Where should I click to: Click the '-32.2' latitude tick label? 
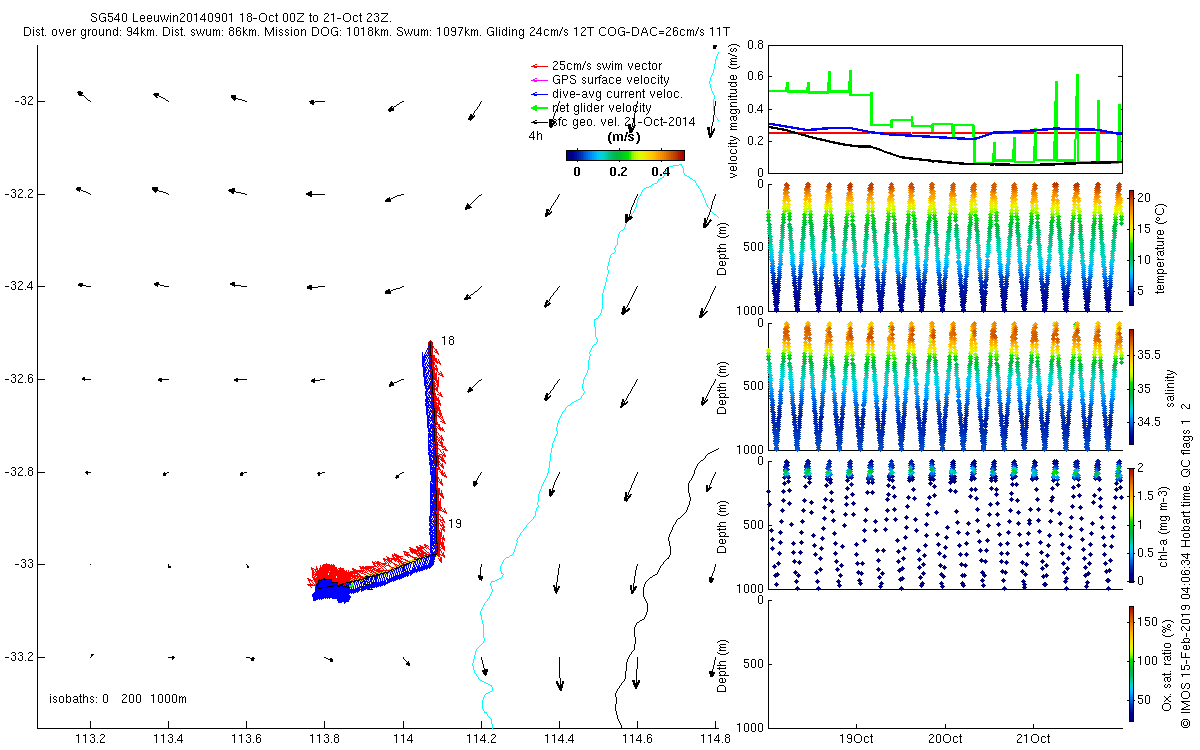[21, 194]
